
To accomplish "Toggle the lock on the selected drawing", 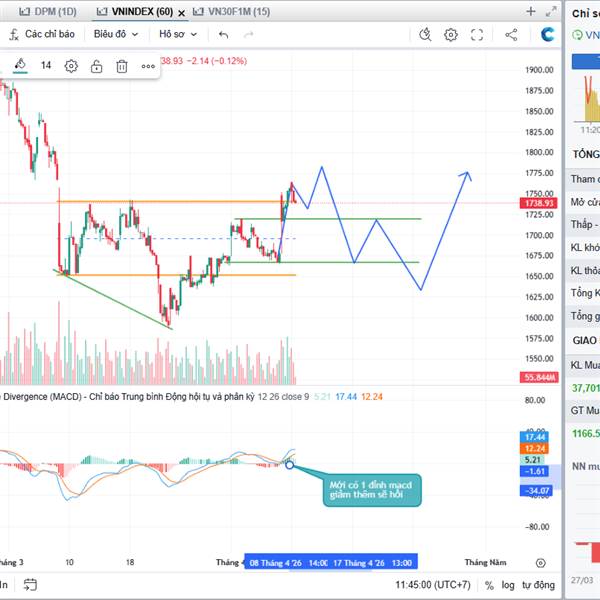I will [x=96, y=67].
